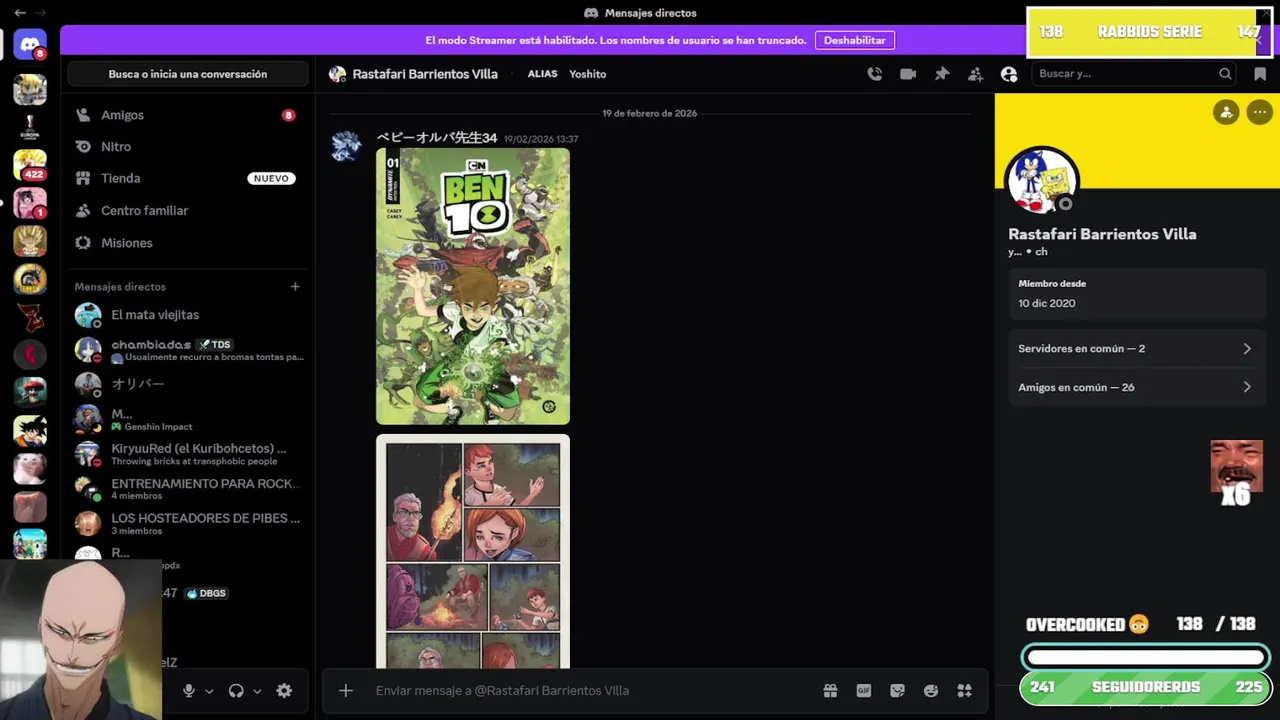
Task: Expand Amigos en común list
Action: 1135,387
